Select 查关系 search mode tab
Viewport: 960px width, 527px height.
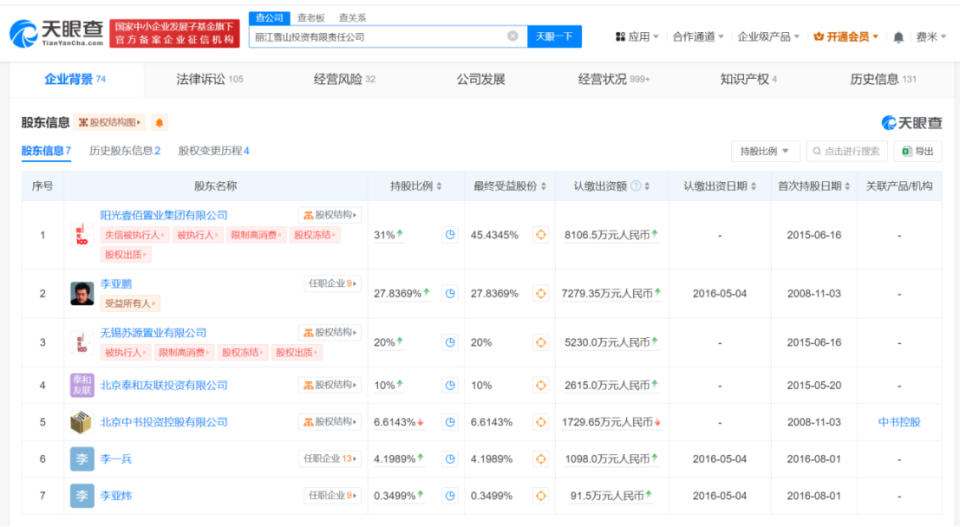click(x=353, y=18)
